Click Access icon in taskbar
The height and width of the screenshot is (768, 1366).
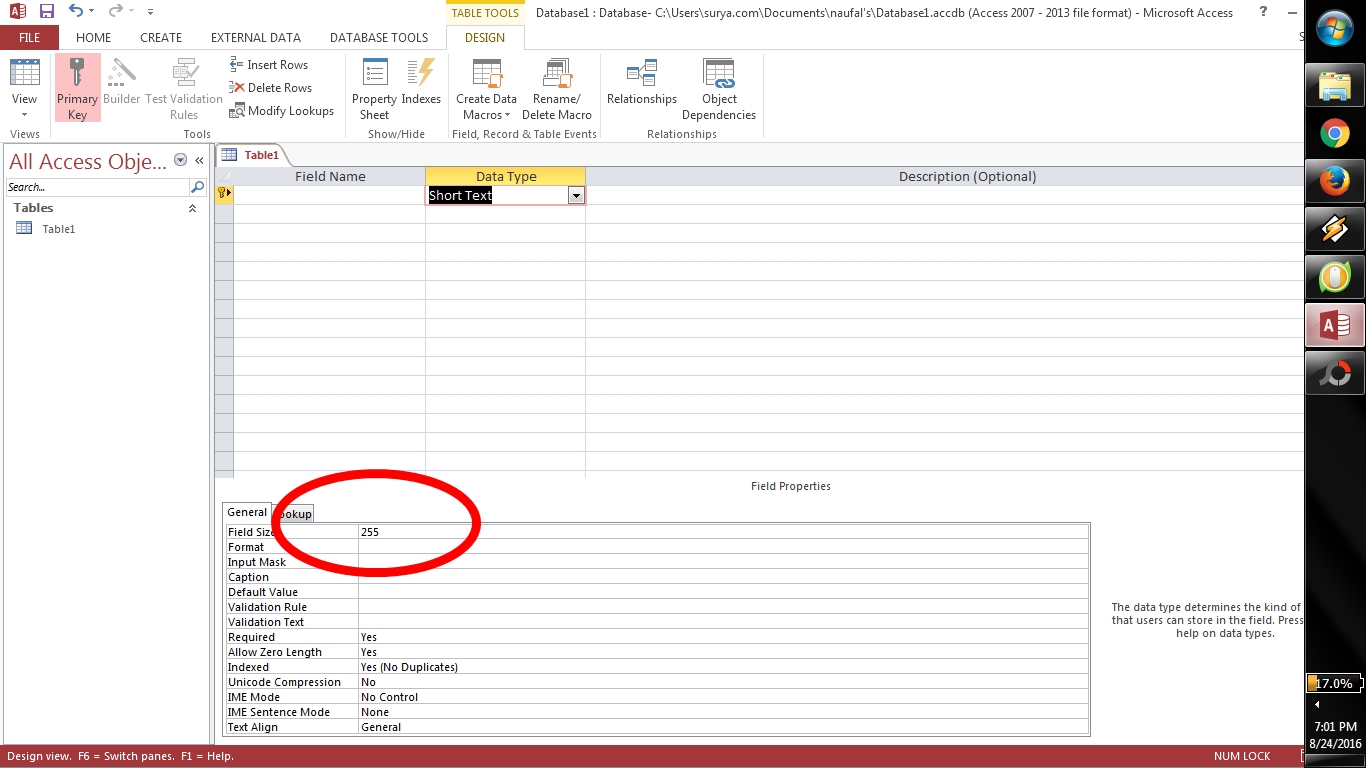[x=1335, y=325]
